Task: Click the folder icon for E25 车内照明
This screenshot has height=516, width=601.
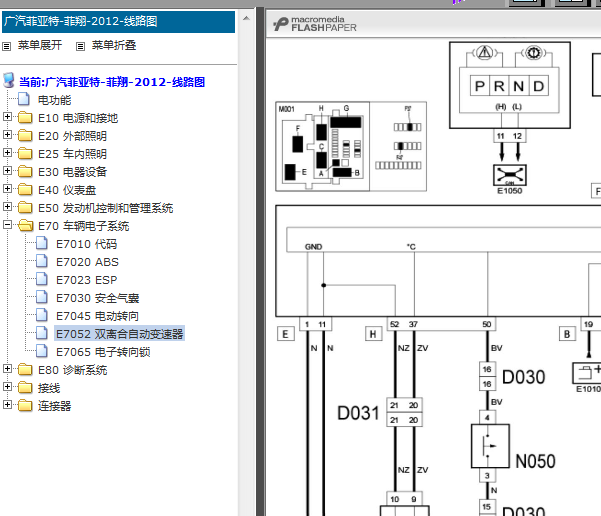Action: (x=25, y=153)
